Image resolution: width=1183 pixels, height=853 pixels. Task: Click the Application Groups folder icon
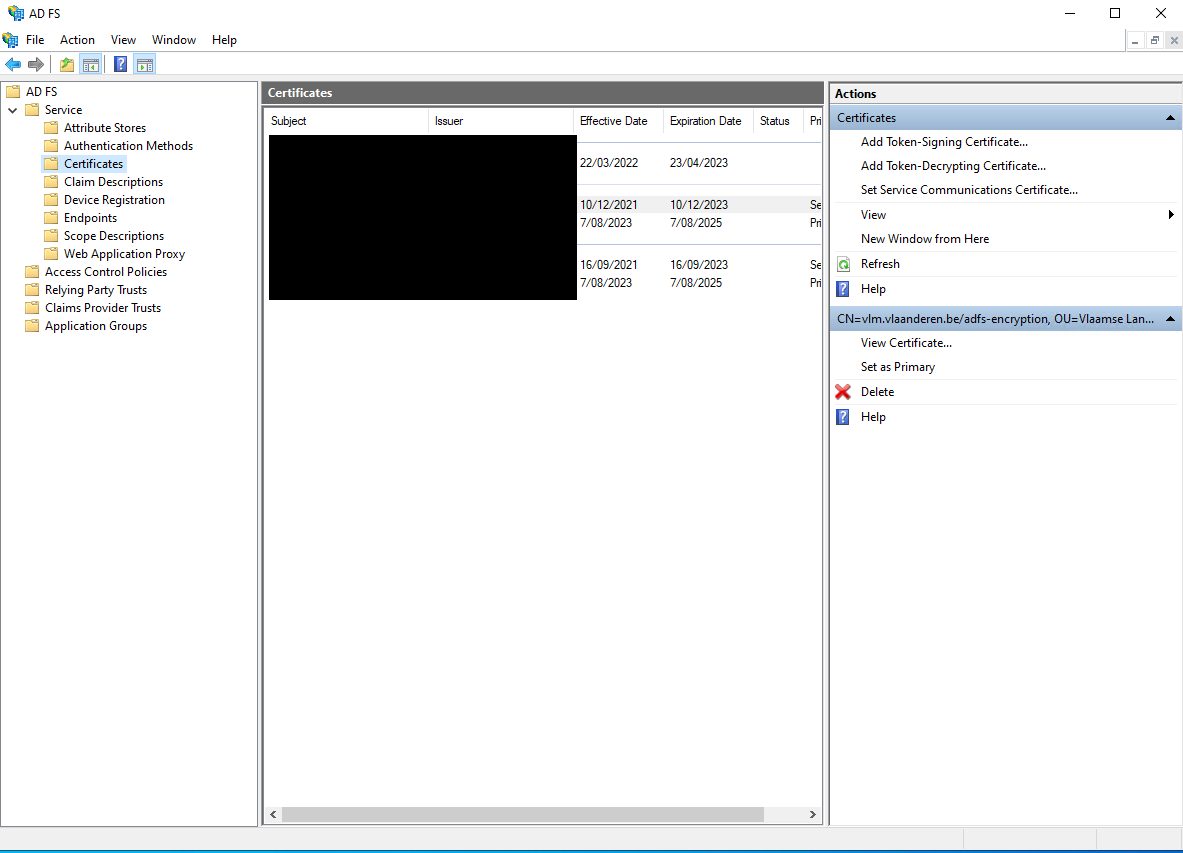point(32,326)
